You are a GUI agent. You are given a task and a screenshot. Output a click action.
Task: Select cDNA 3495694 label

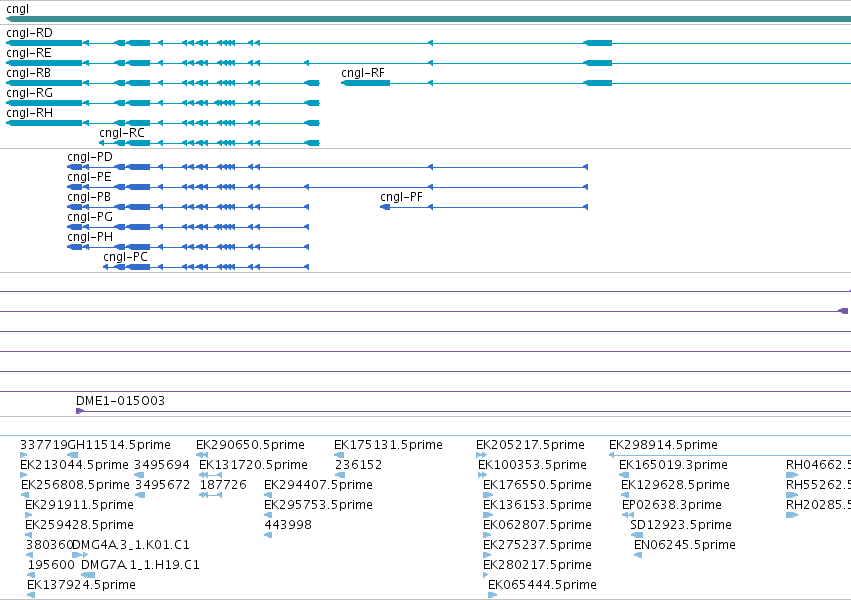(x=162, y=465)
